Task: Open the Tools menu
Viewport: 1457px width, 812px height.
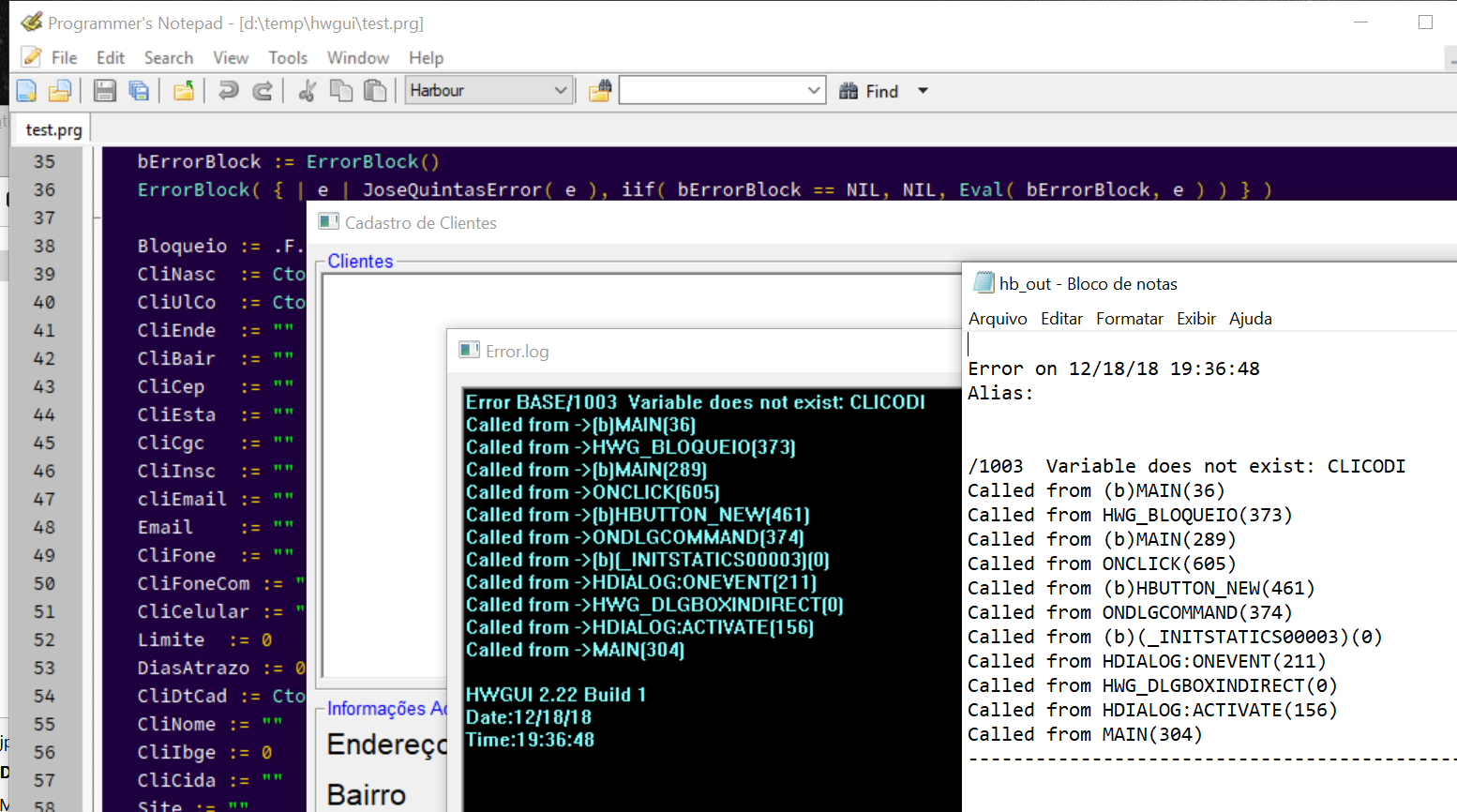Action: (287, 58)
